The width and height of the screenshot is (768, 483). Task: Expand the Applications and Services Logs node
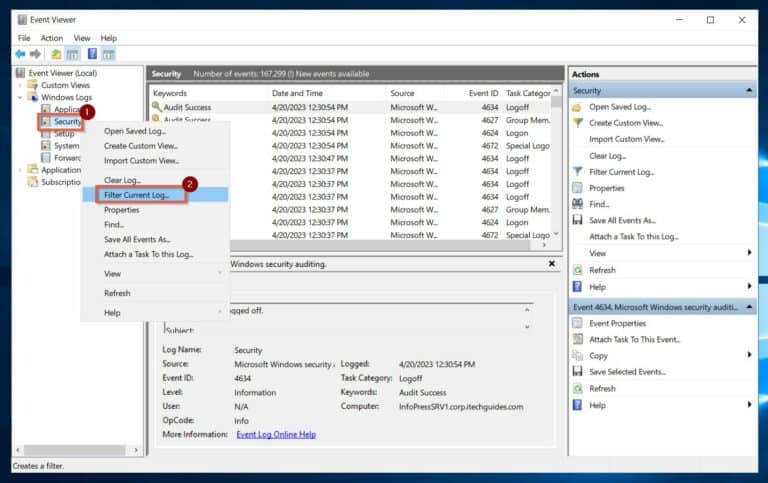click(x=20, y=170)
